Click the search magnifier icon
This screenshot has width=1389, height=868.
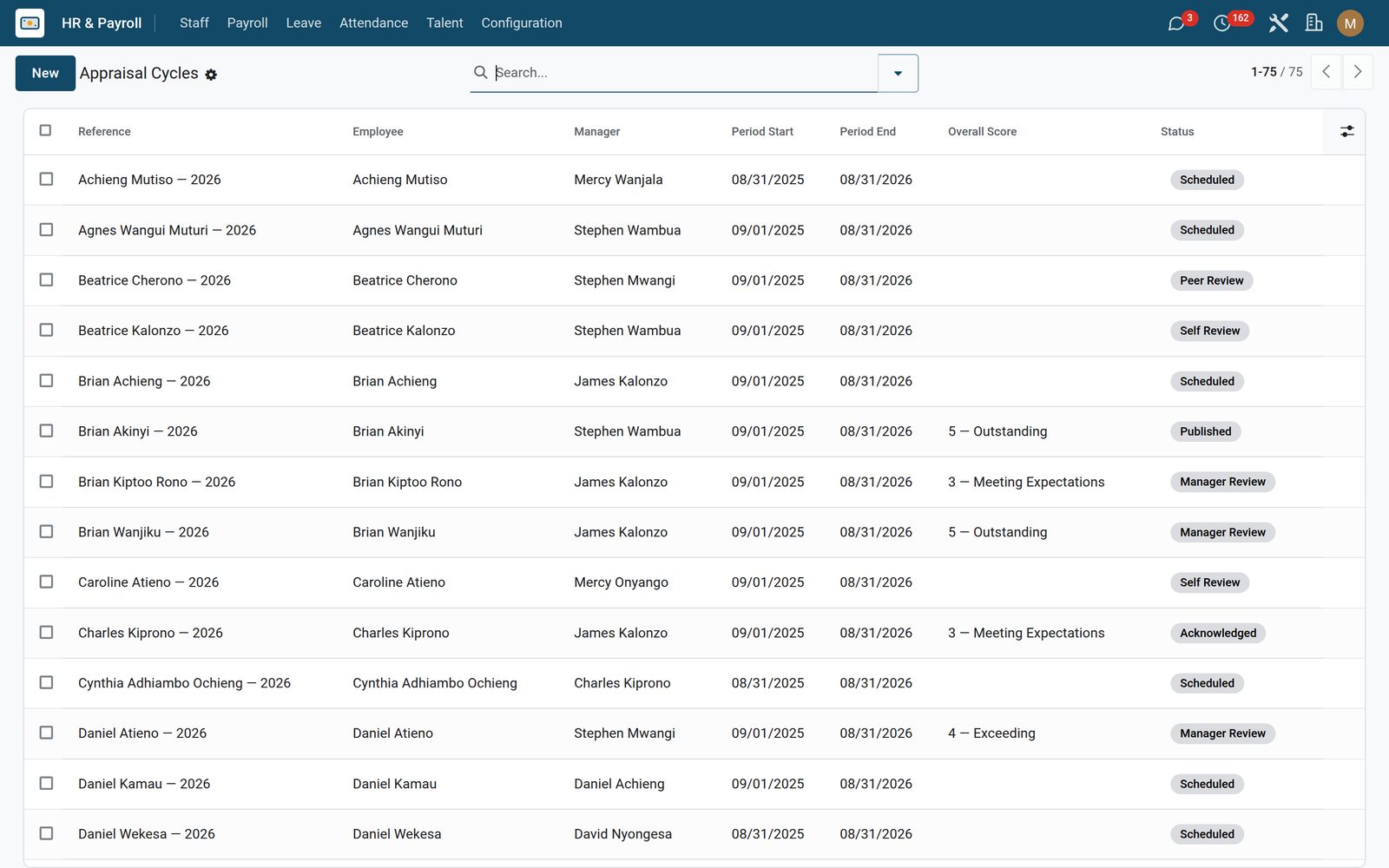[x=480, y=72]
